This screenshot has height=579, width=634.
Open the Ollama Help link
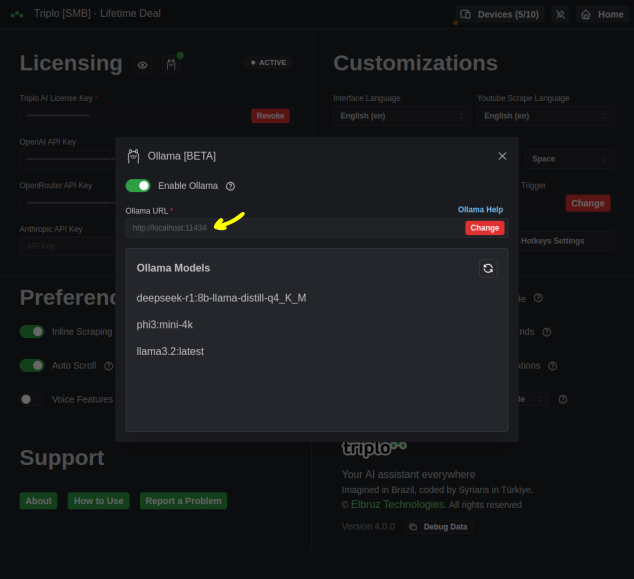[x=480, y=209]
